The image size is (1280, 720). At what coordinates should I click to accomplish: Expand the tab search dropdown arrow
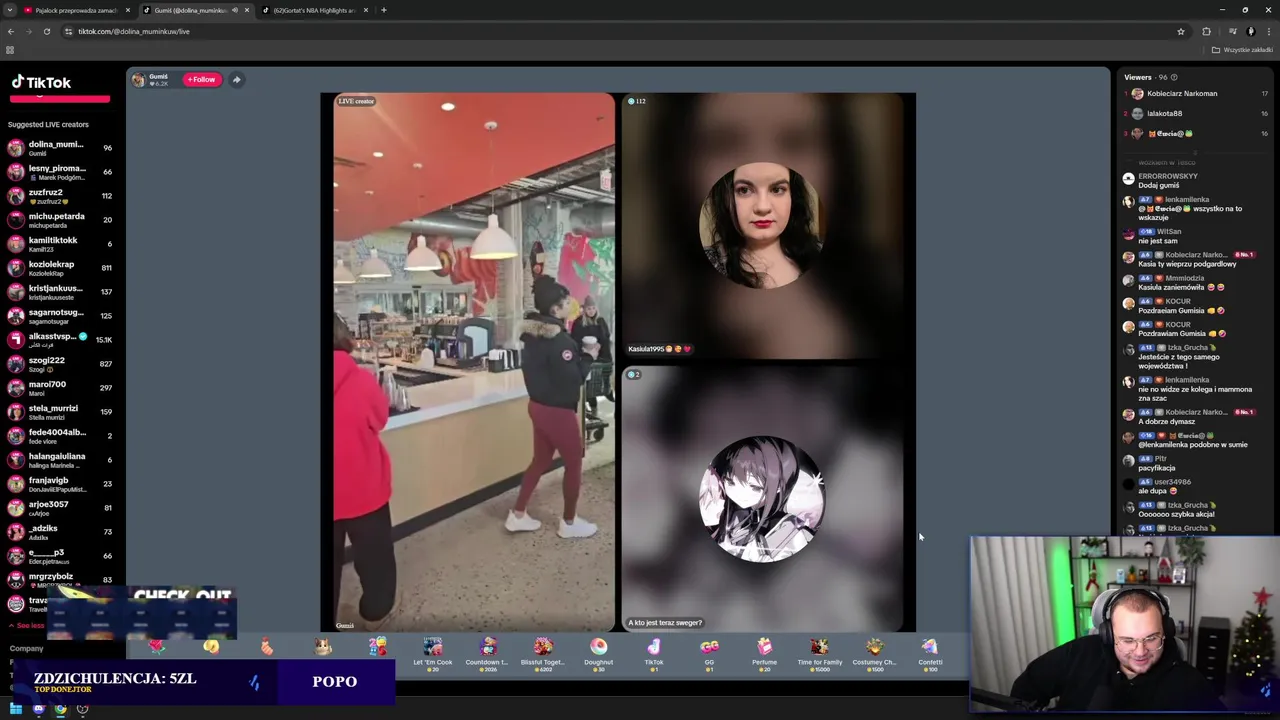pyautogui.click(x=10, y=10)
